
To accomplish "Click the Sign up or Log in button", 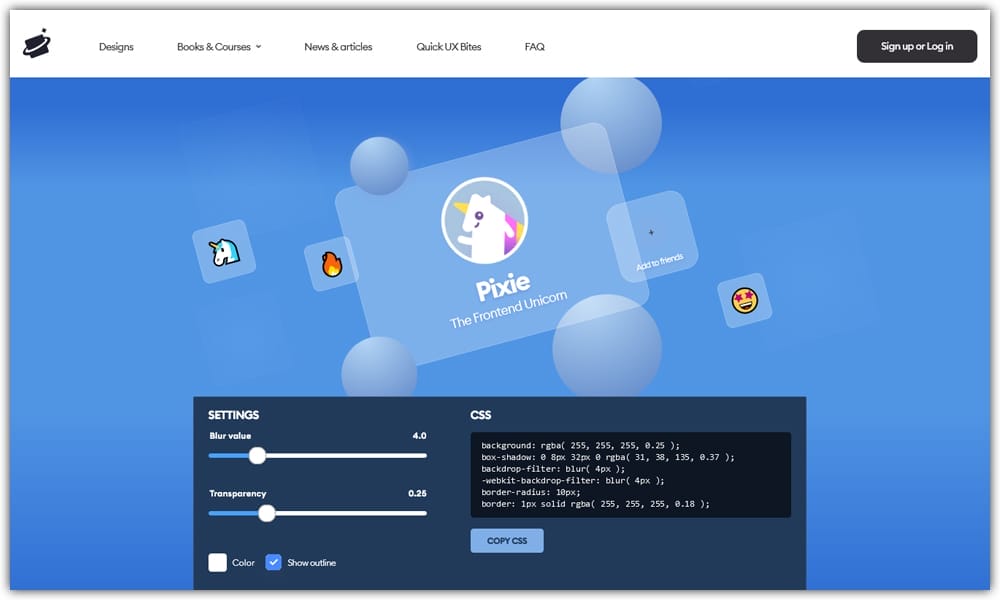I will point(916,45).
